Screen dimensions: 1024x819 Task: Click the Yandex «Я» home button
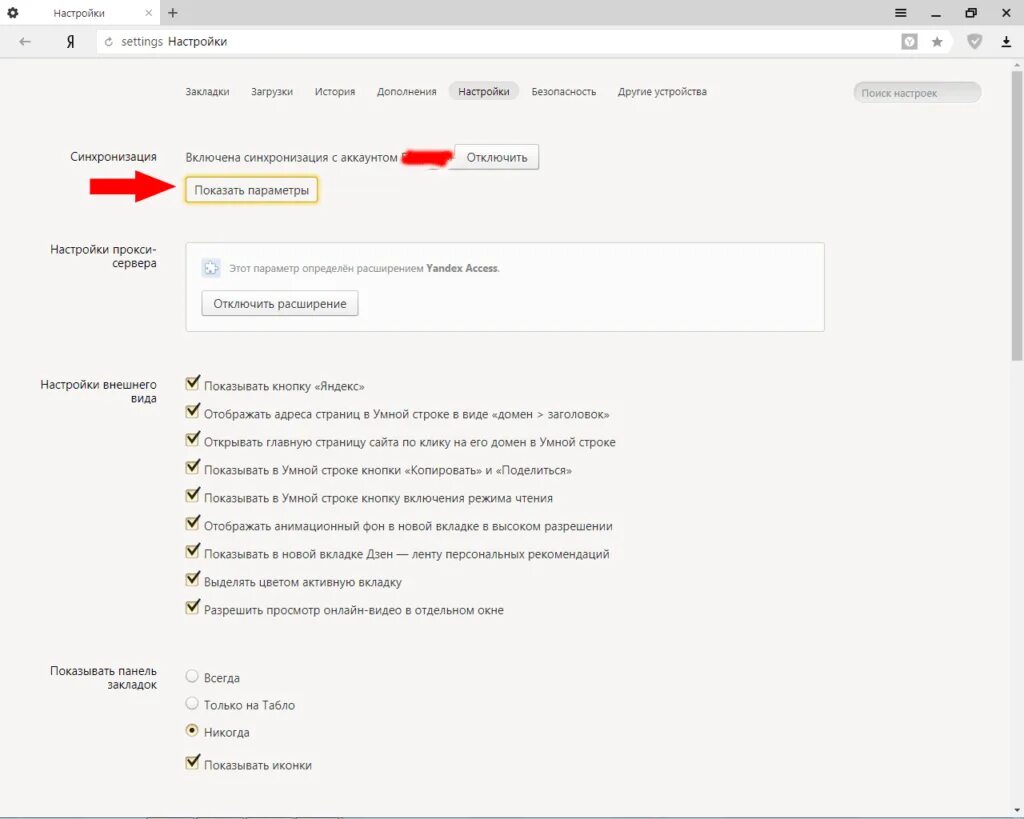pyautogui.click(x=70, y=41)
